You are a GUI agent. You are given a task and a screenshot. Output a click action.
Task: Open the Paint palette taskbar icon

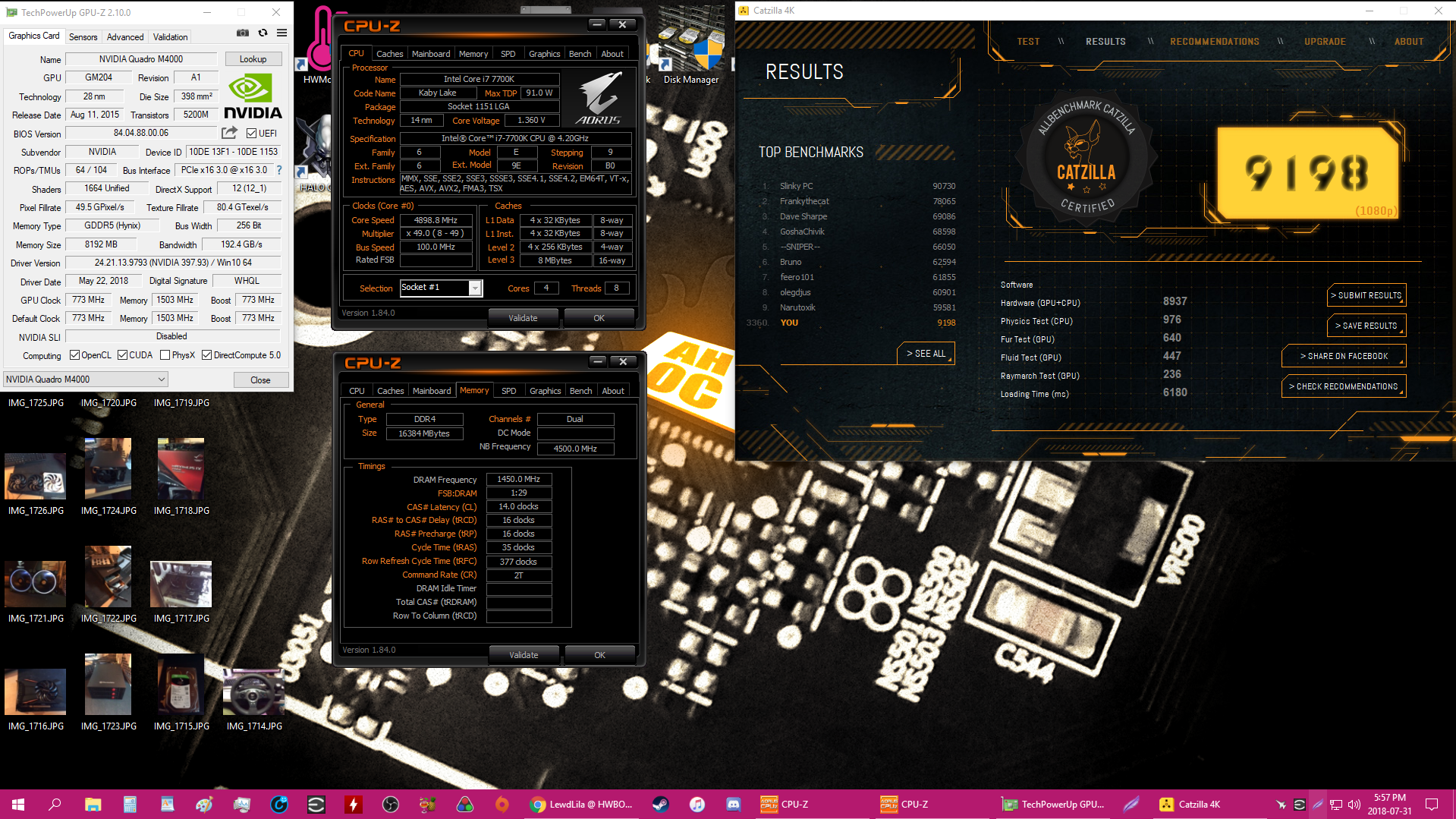click(204, 804)
